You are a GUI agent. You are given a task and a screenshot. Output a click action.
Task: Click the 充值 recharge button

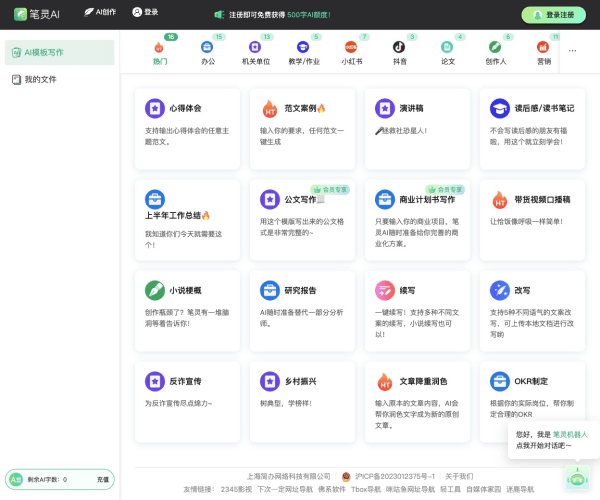click(x=102, y=480)
